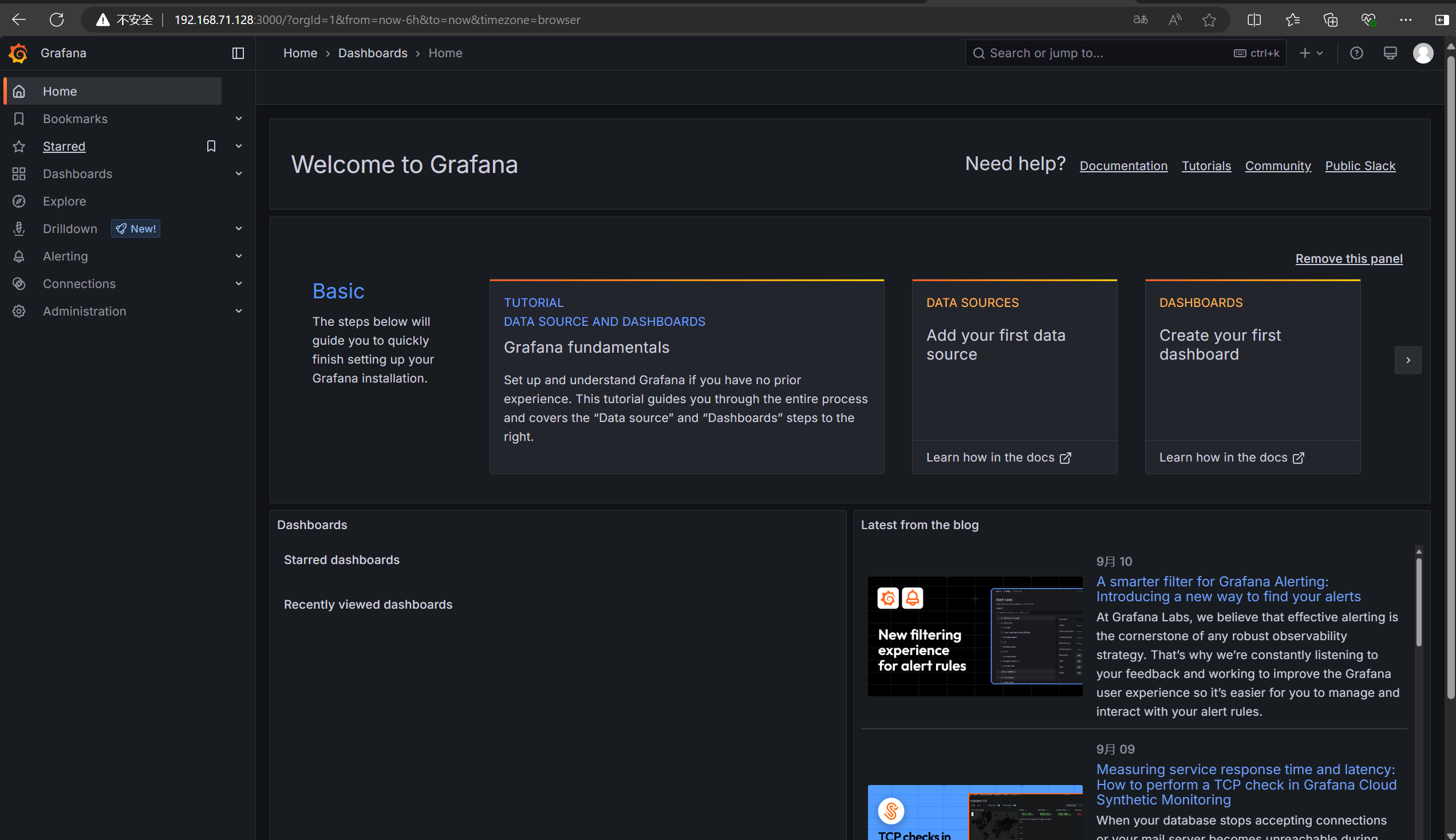Screen dimensions: 1456x840
Task: Click Remove this panel
Action: pos(1349,259)
